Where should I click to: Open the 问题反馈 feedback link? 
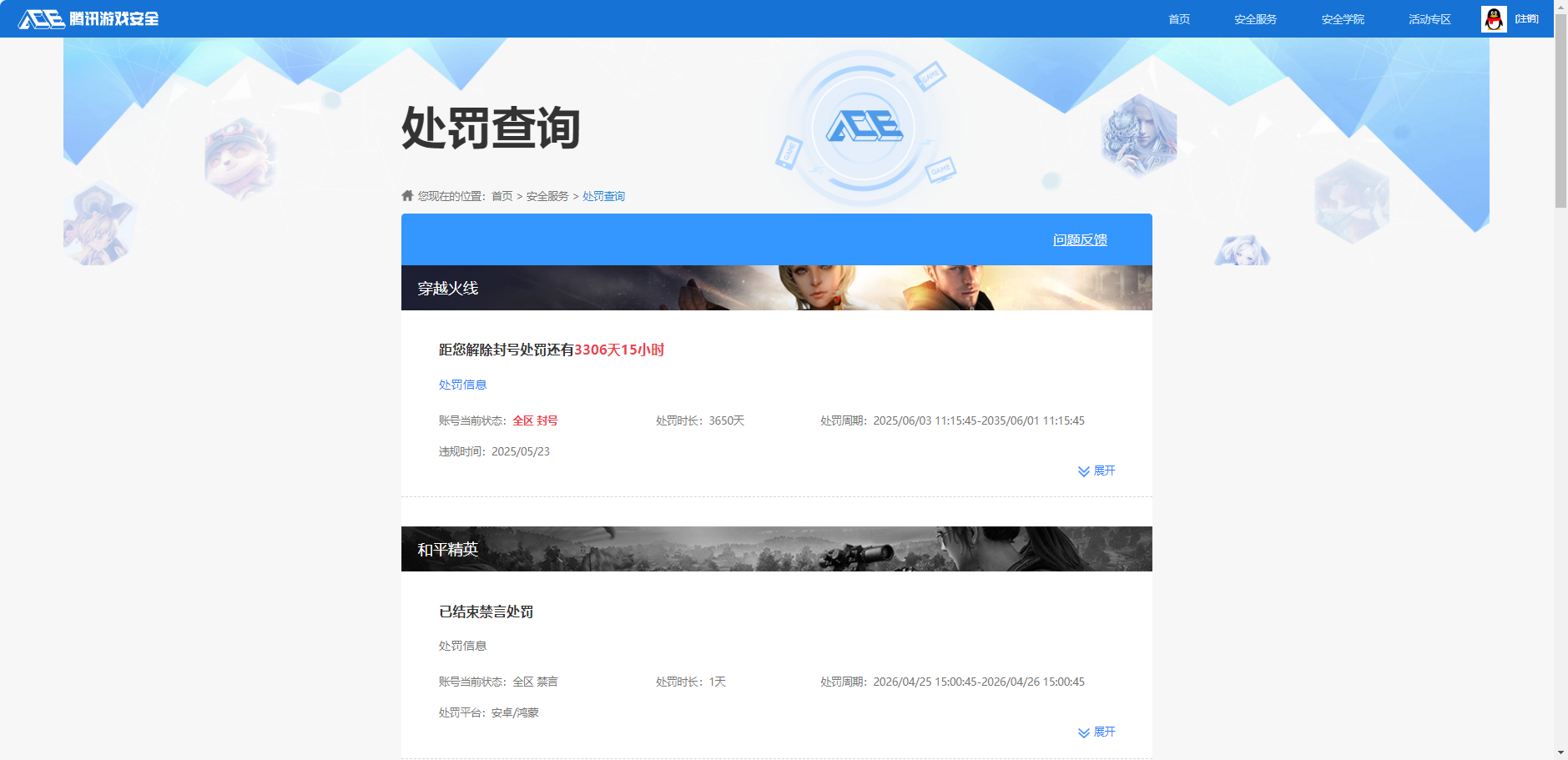point(1080,239)
